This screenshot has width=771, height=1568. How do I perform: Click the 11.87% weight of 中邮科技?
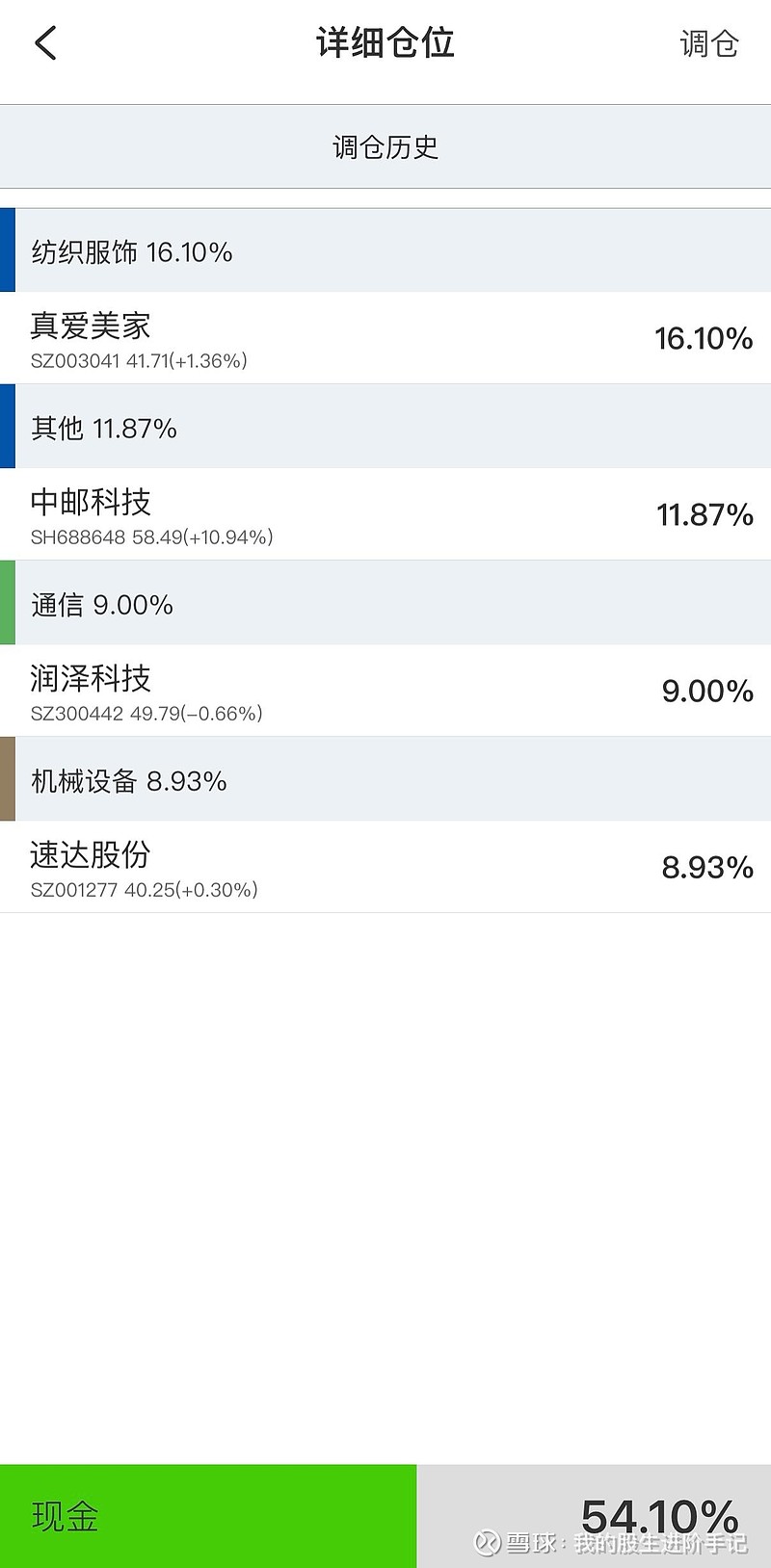tap(705, 514)
